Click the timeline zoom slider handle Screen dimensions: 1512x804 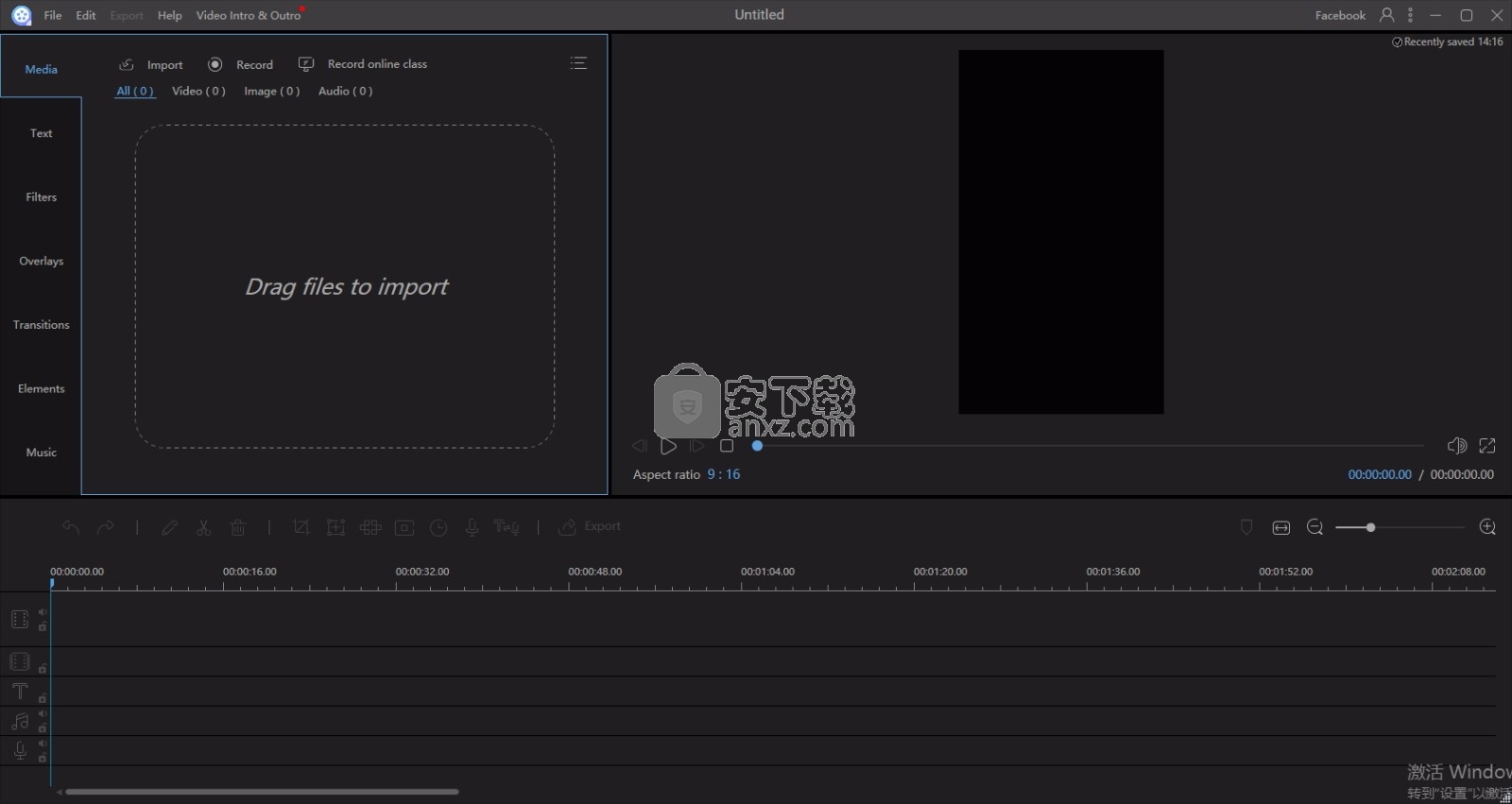(1370, 527)
